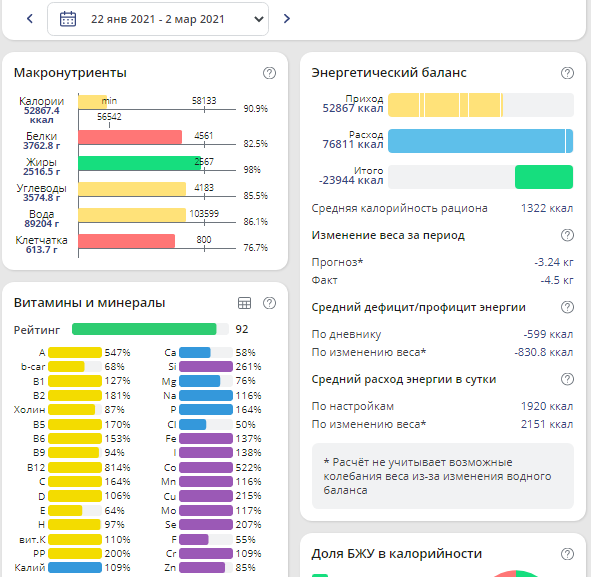Go to previous date period arrow
The width and height of the screenshot is (591, 577).
point(30,18)
